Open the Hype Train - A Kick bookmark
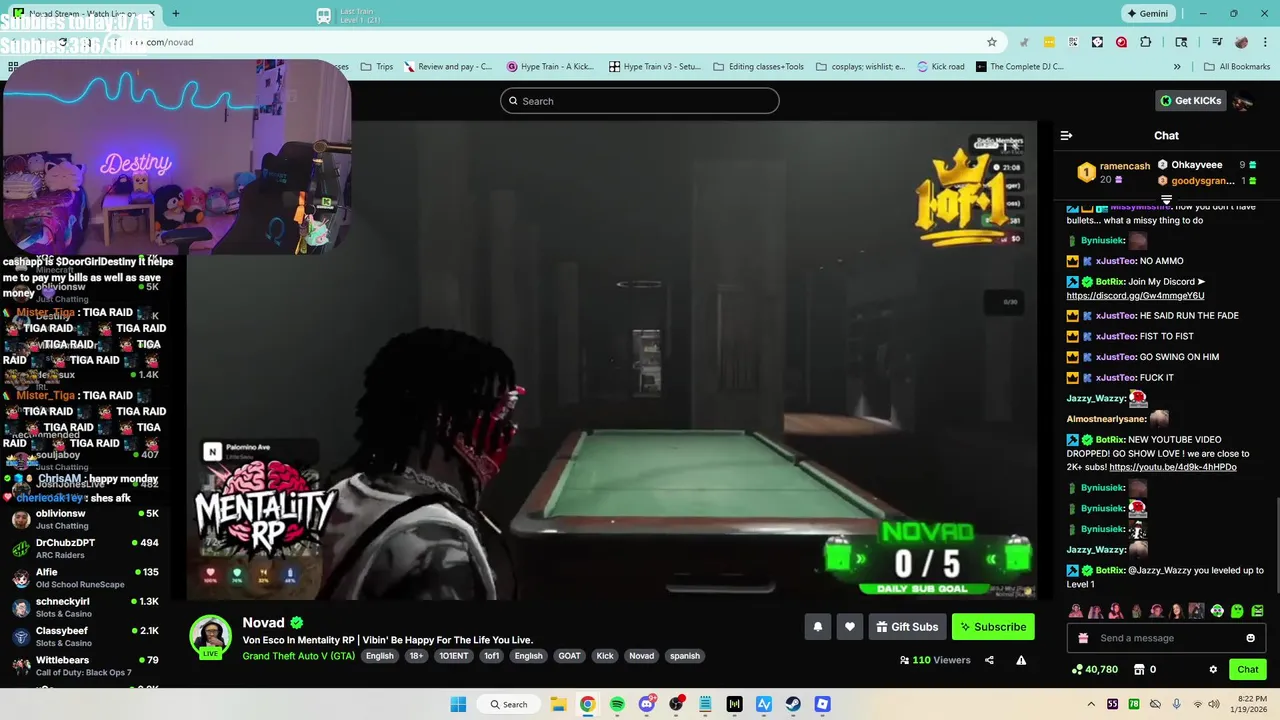The image size is (1280, 720). tap(550, 67)
